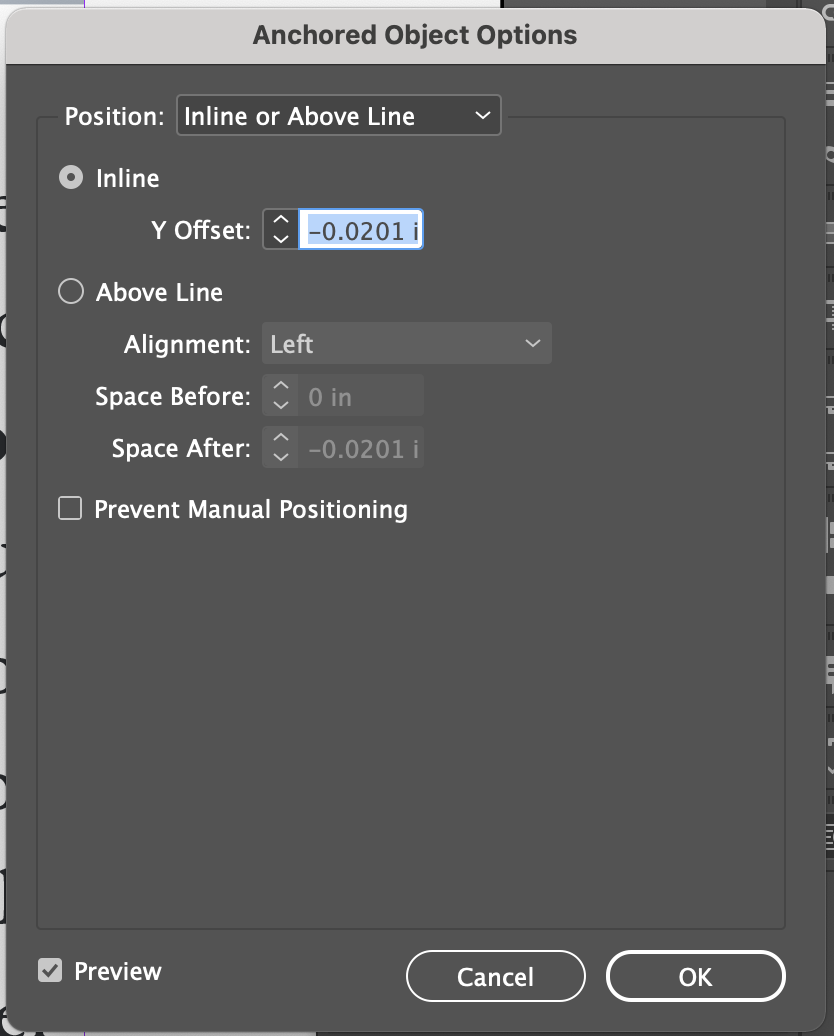The width and height of the screenshot is (834, 1036).
Task: Select the Inline radio button
Action: [70, 177]
